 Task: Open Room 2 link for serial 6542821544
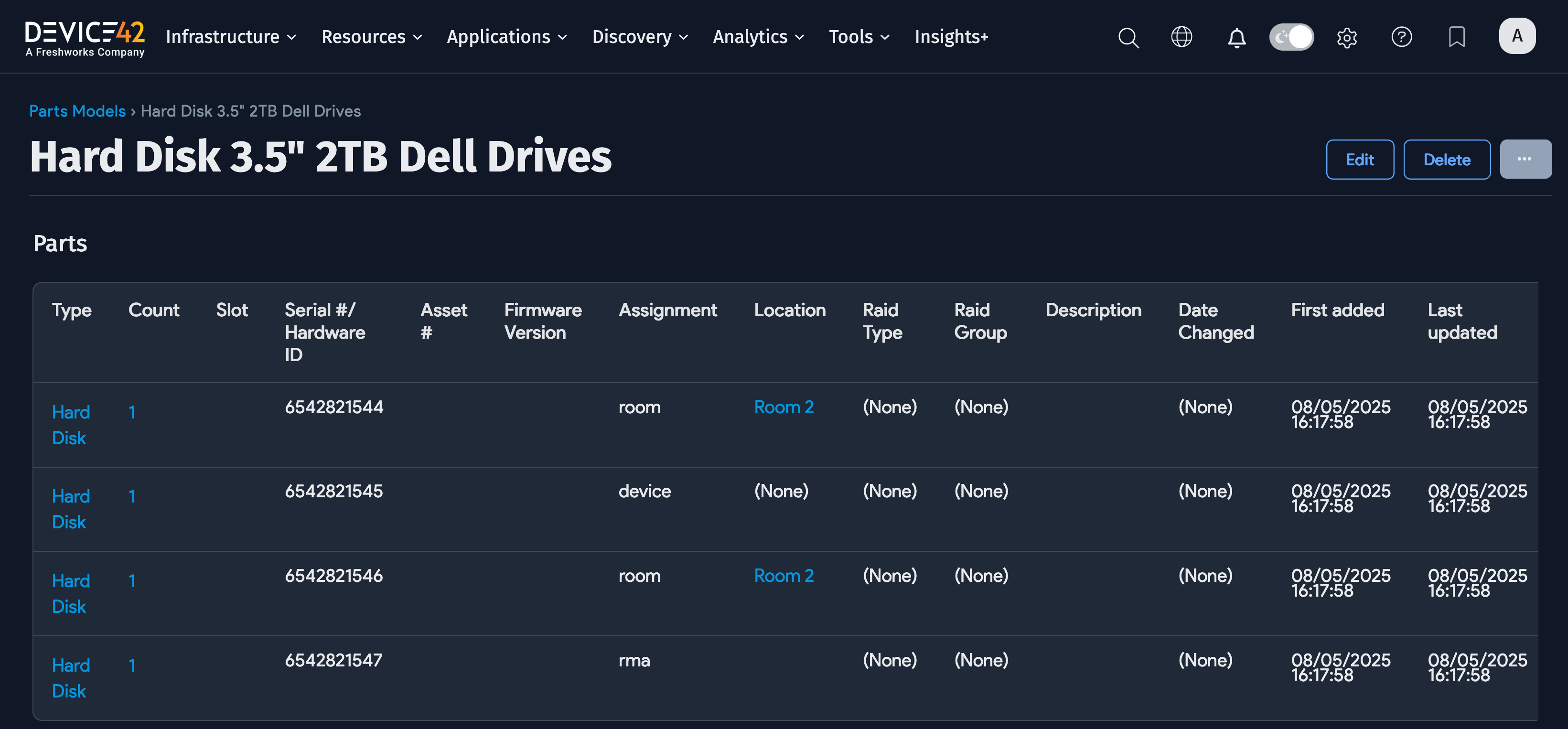click(x=784, y=407)
